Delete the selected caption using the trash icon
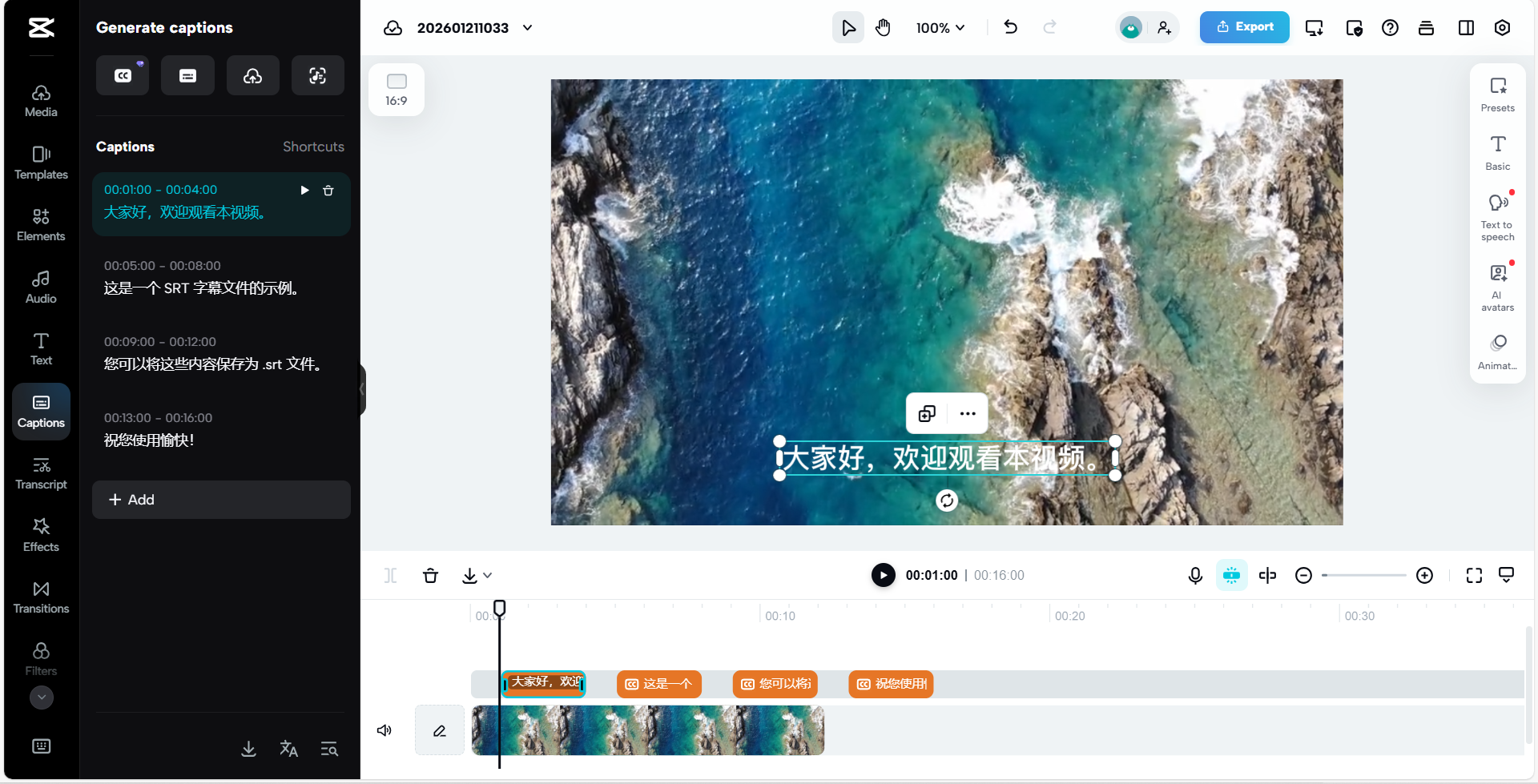This screenshot has width=1538, height=784. tap(328, 191)
